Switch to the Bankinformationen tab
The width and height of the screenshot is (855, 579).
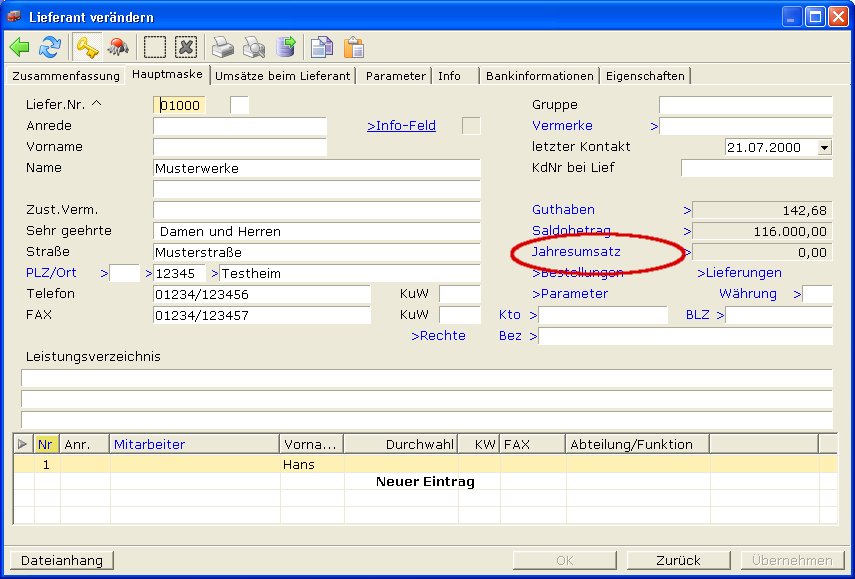pos(540,76)
